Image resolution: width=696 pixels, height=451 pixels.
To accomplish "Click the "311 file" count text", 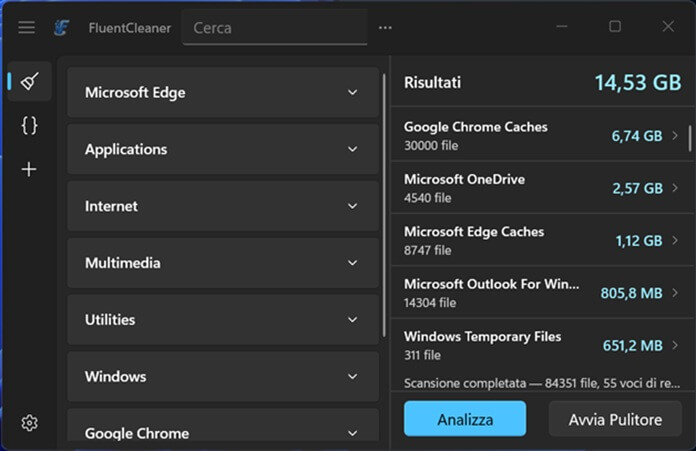I will [x=422, y=355].
